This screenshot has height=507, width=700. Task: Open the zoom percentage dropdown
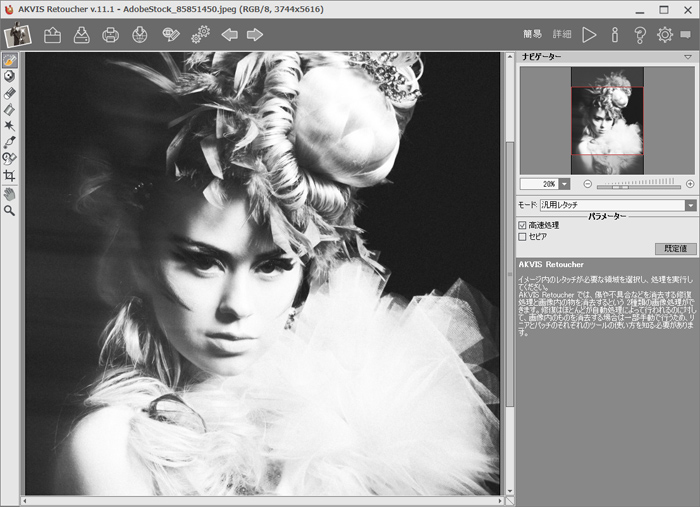(565, 184)
